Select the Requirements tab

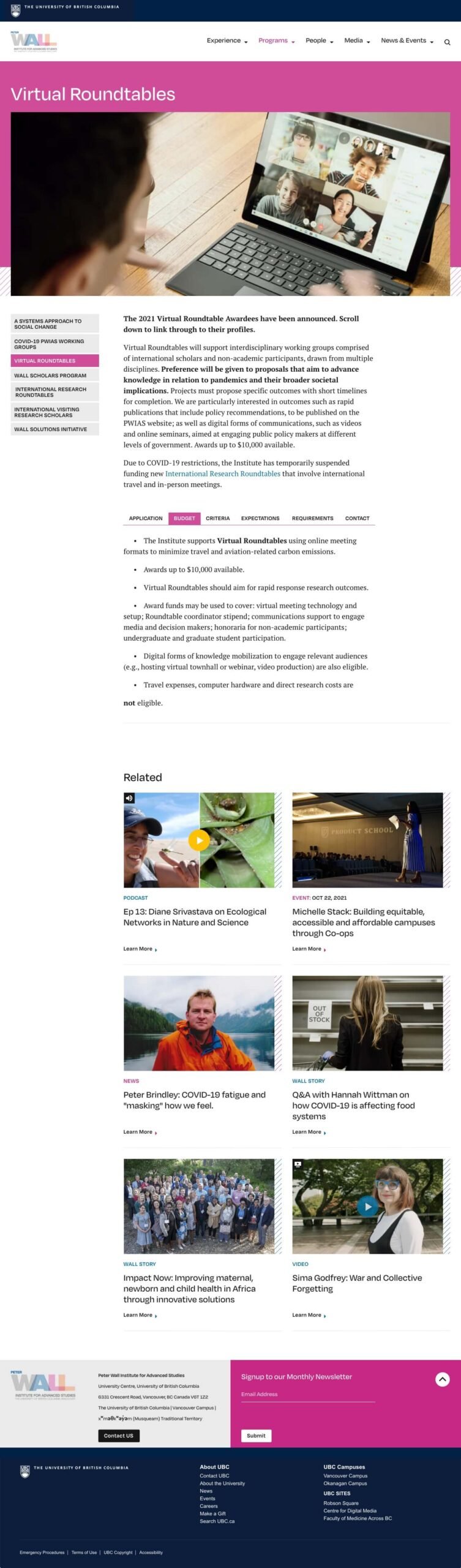coord(312,518)
